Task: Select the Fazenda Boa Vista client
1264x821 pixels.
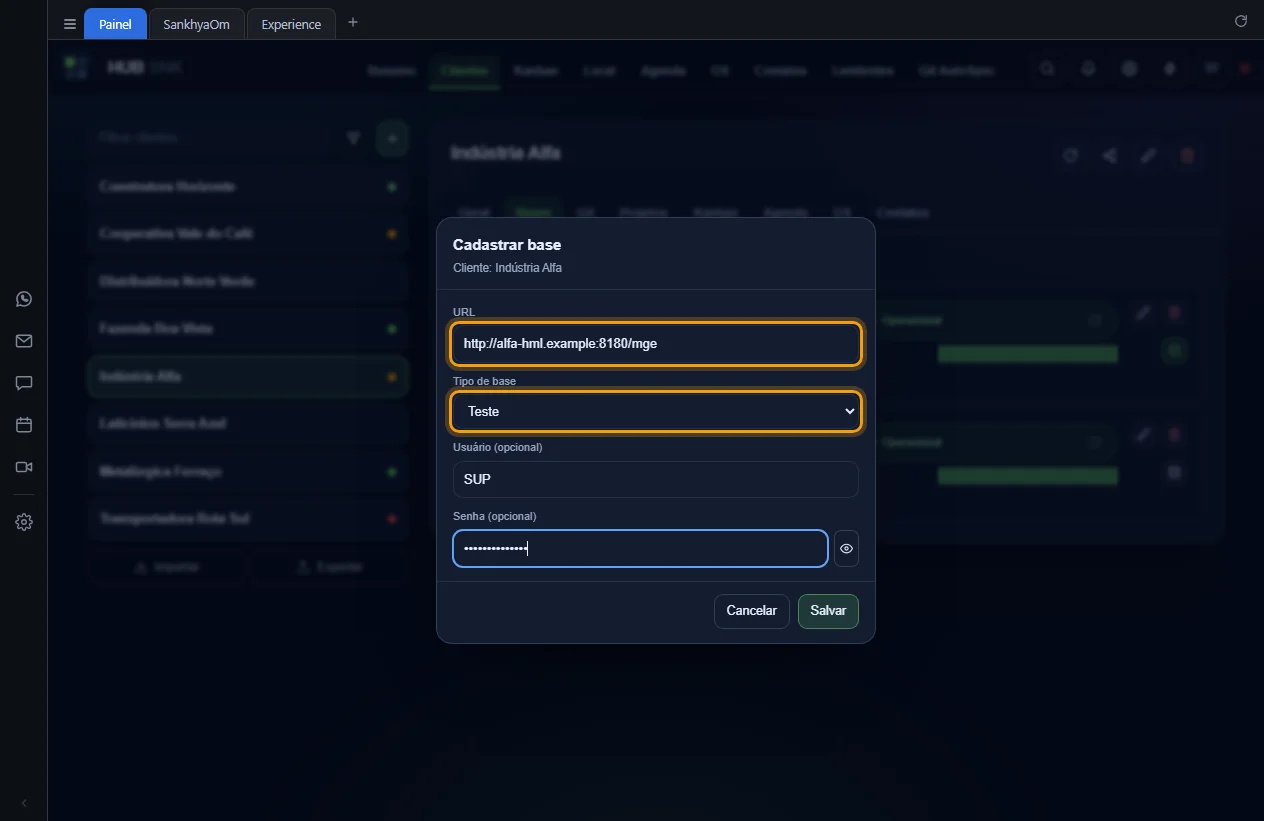Action: pos(247,329)
